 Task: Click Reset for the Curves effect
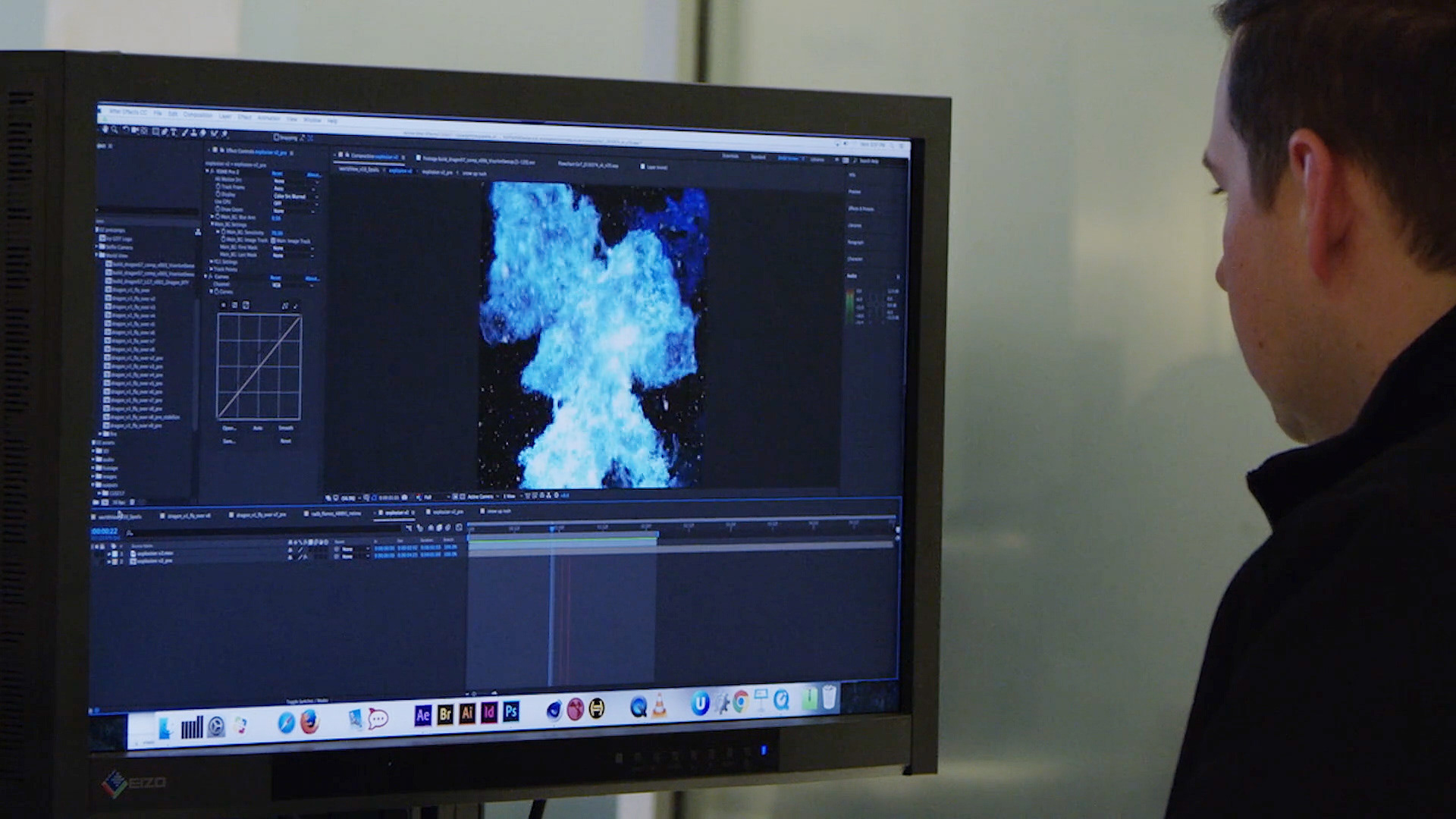(x=276, y=278)
